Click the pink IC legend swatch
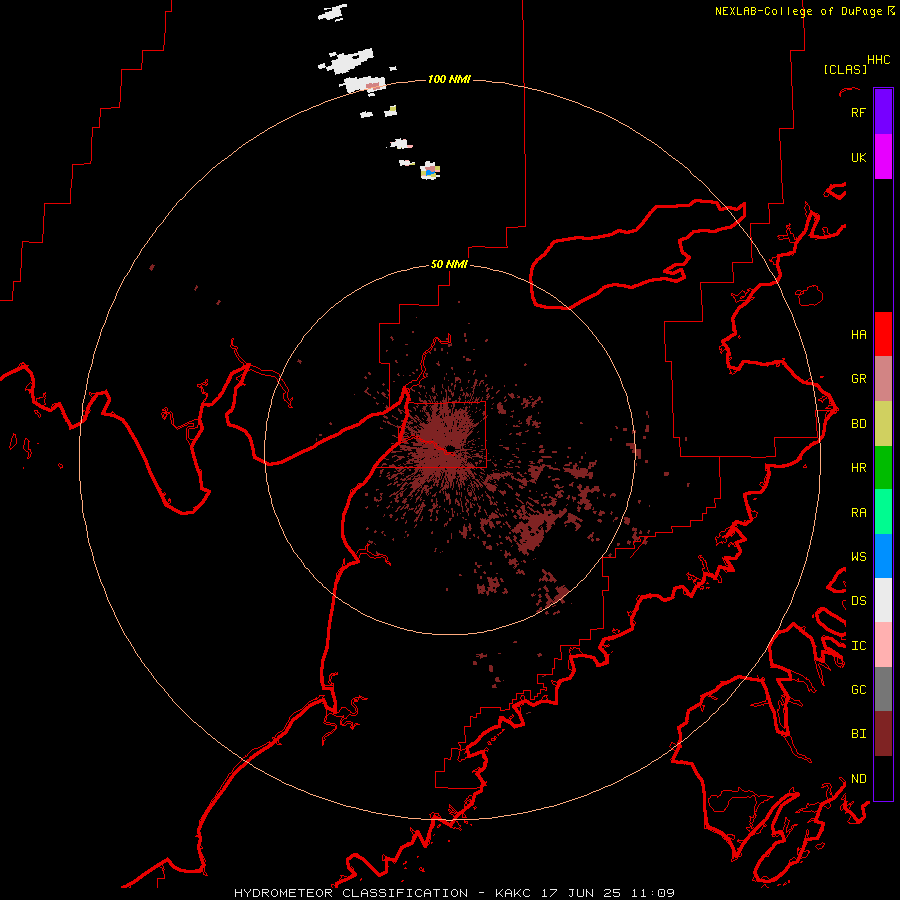The width and height of the screenshot is (900, 900). (883, 645)
